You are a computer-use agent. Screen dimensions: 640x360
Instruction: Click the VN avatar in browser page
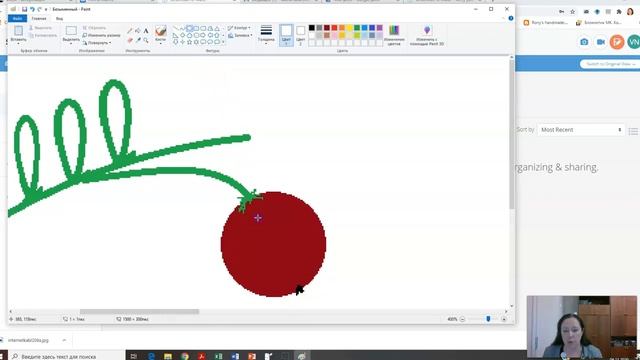pos(633,42)
